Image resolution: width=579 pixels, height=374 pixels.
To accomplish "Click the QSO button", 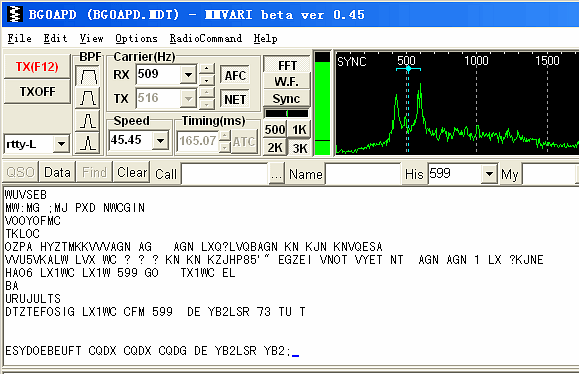I will click(20, 172).
